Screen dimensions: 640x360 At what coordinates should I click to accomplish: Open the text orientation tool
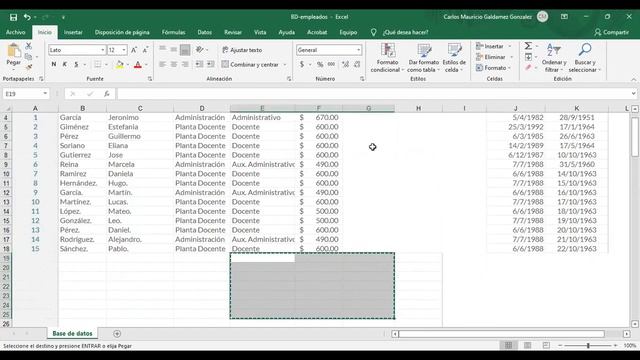click(x=200, y=50)
